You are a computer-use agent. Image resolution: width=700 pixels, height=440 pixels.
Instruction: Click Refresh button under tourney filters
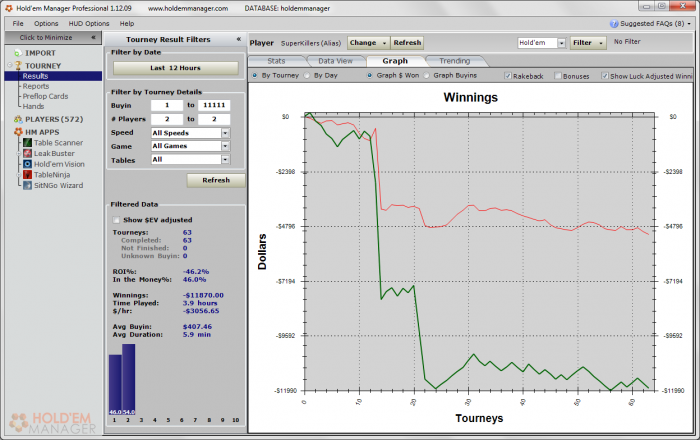[x=216, y=180]
